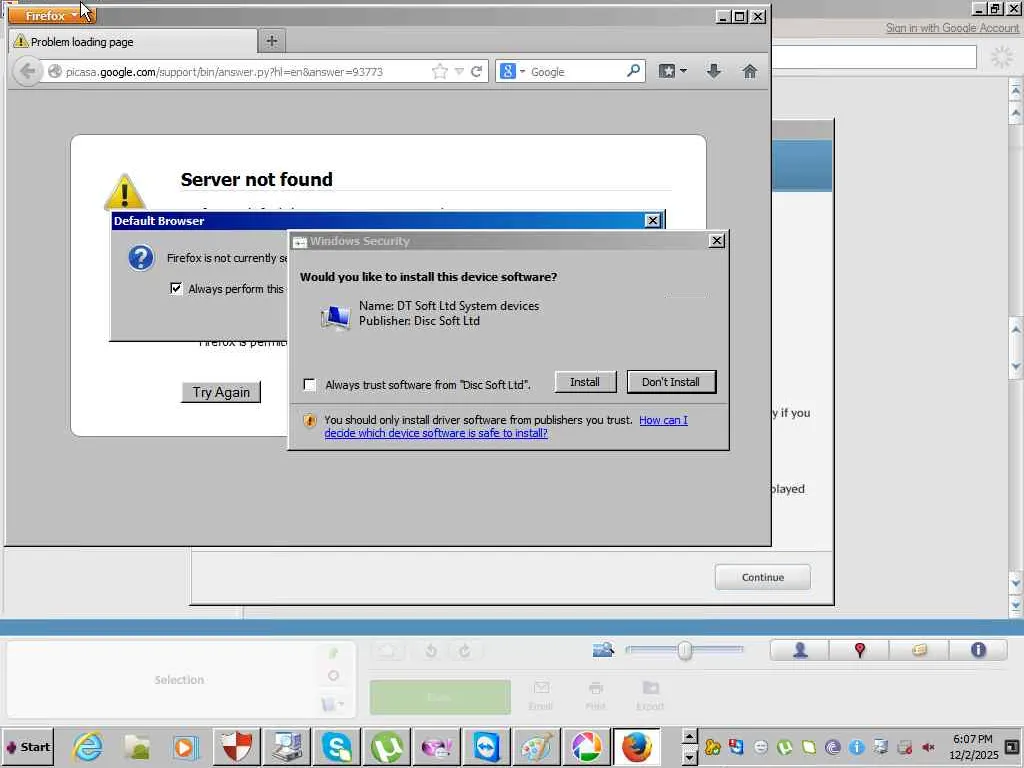1024x768 pixels.
Task: Go back with Firefox back arrow
Action: [x=27, y=71]
